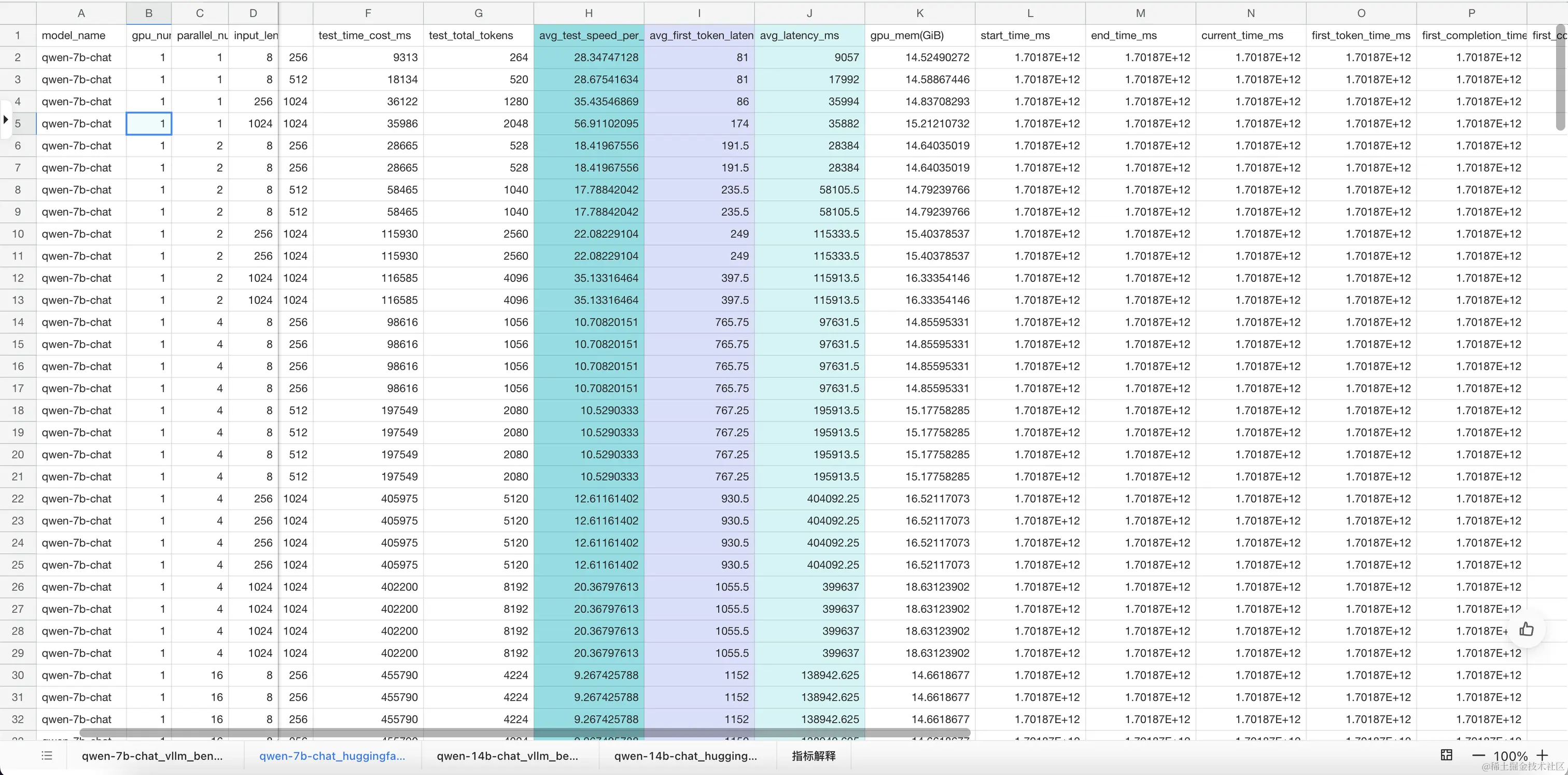1568x775 pixels.
Task: Select the gpu_mem(GiB) header cell
Action: pos(919,35)
